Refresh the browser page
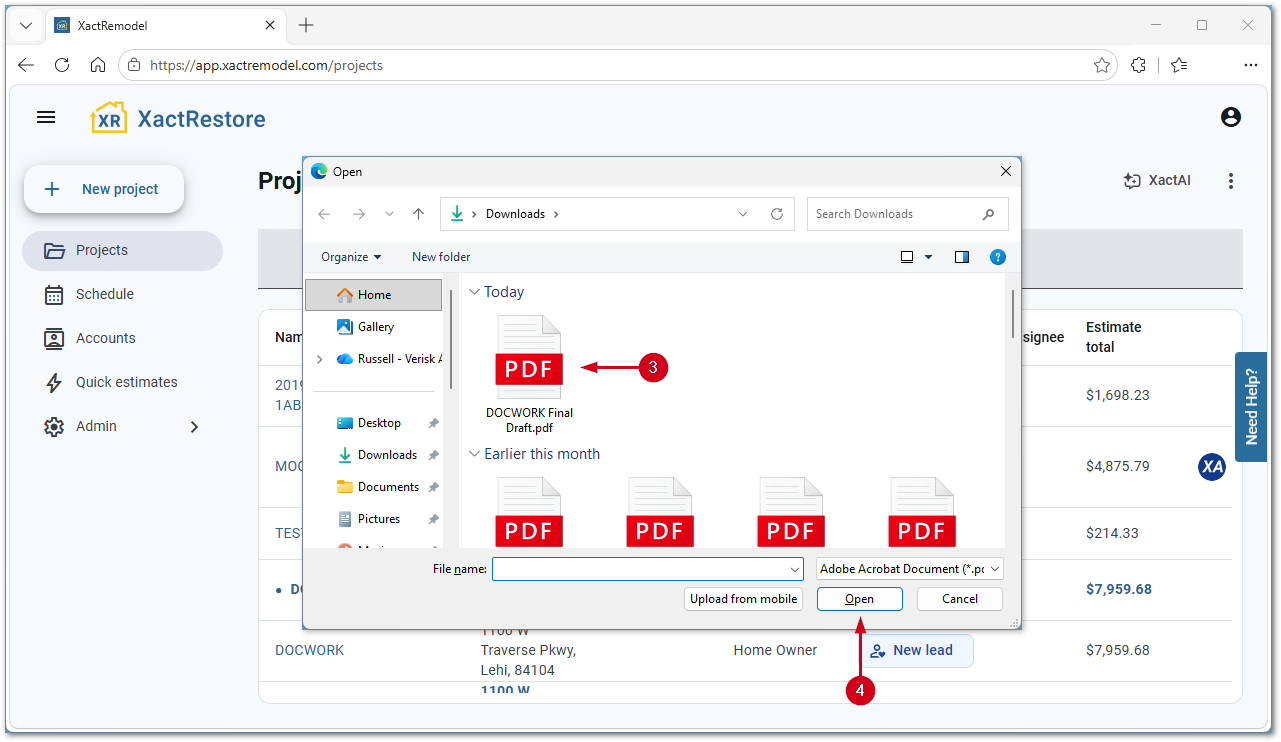The image size is (1281, 742). click(x=62, y=65)
